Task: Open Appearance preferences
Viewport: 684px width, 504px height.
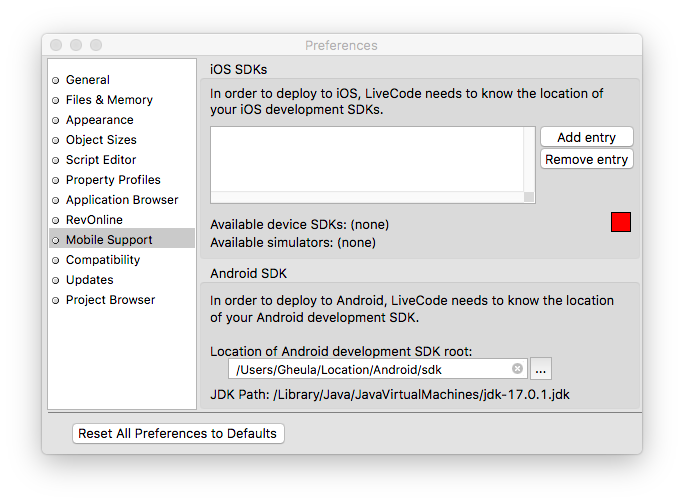Action: point(99,120)
